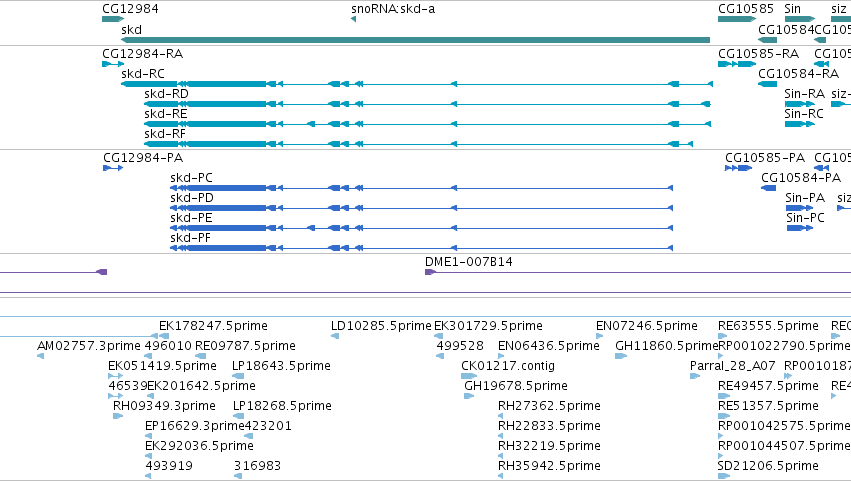Select the EK178247.5prime EST label
Image resolution: width=851 pixels, height=481 pixels.
point(213,326)
